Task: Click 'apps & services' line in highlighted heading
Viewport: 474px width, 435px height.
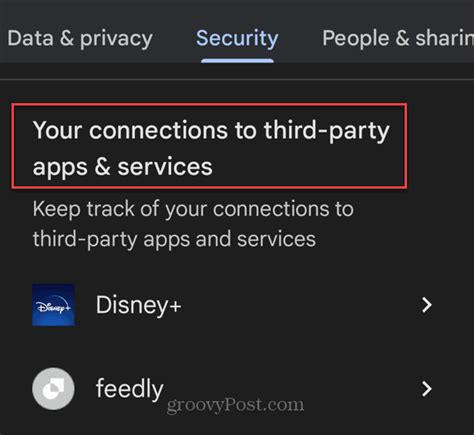Action: click(x=122, y=167)
